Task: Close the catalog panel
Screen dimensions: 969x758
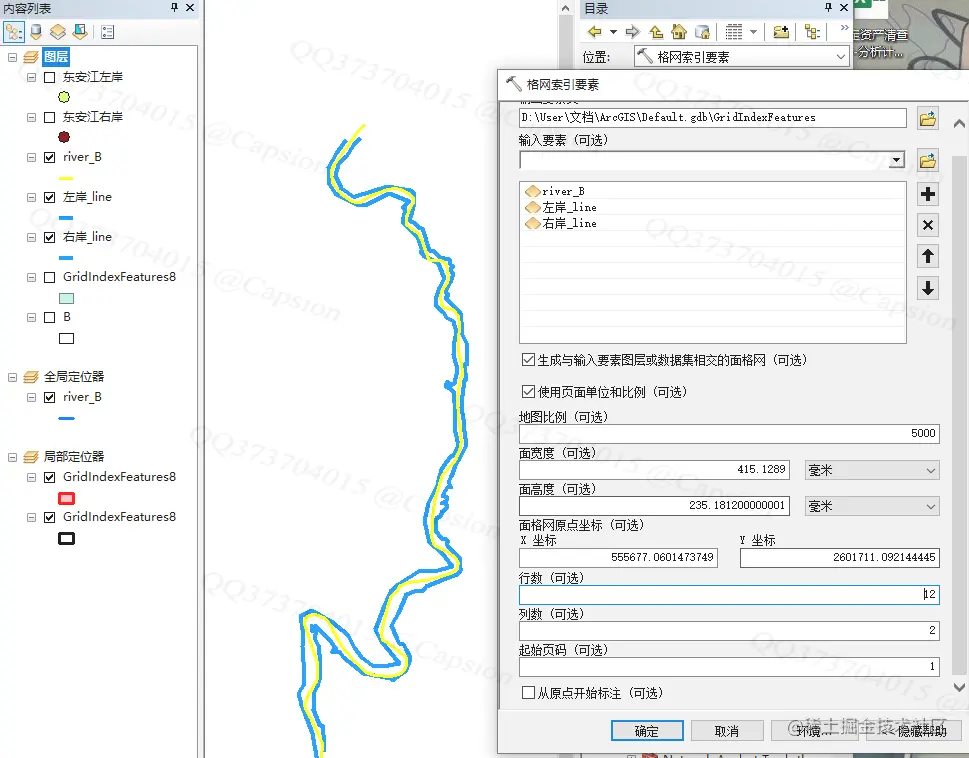Action: pyautogui.click(x=844, y=7)
